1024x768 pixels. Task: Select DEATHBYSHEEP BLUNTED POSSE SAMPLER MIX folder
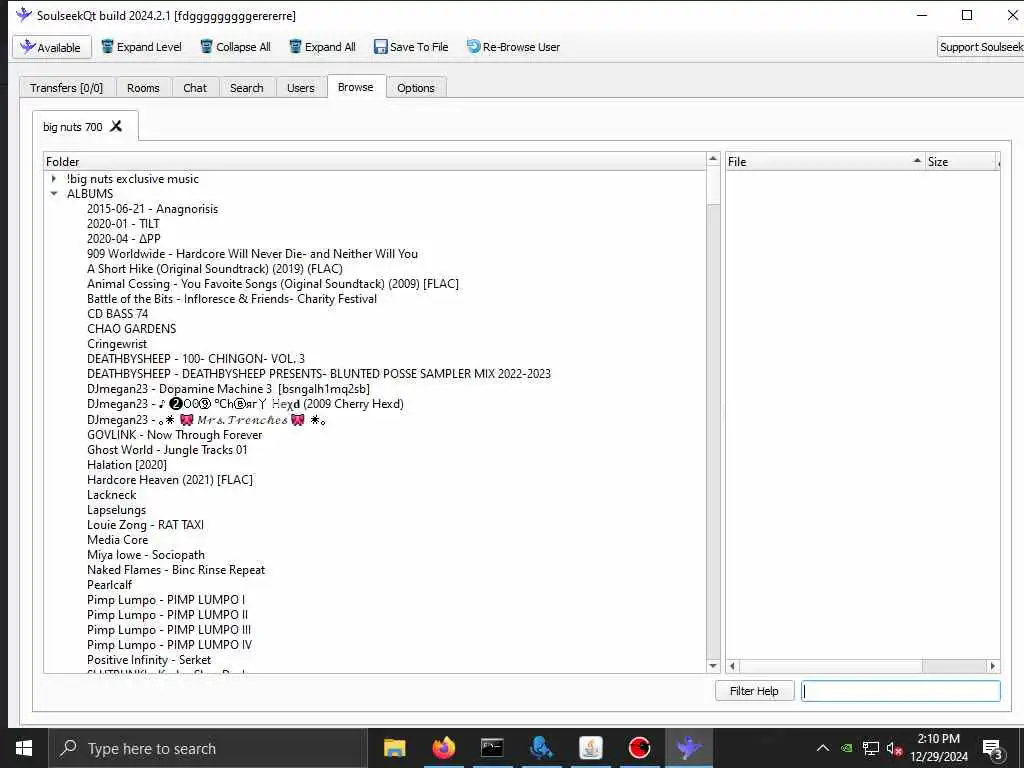pyautogui.click(x=319, y=374)
